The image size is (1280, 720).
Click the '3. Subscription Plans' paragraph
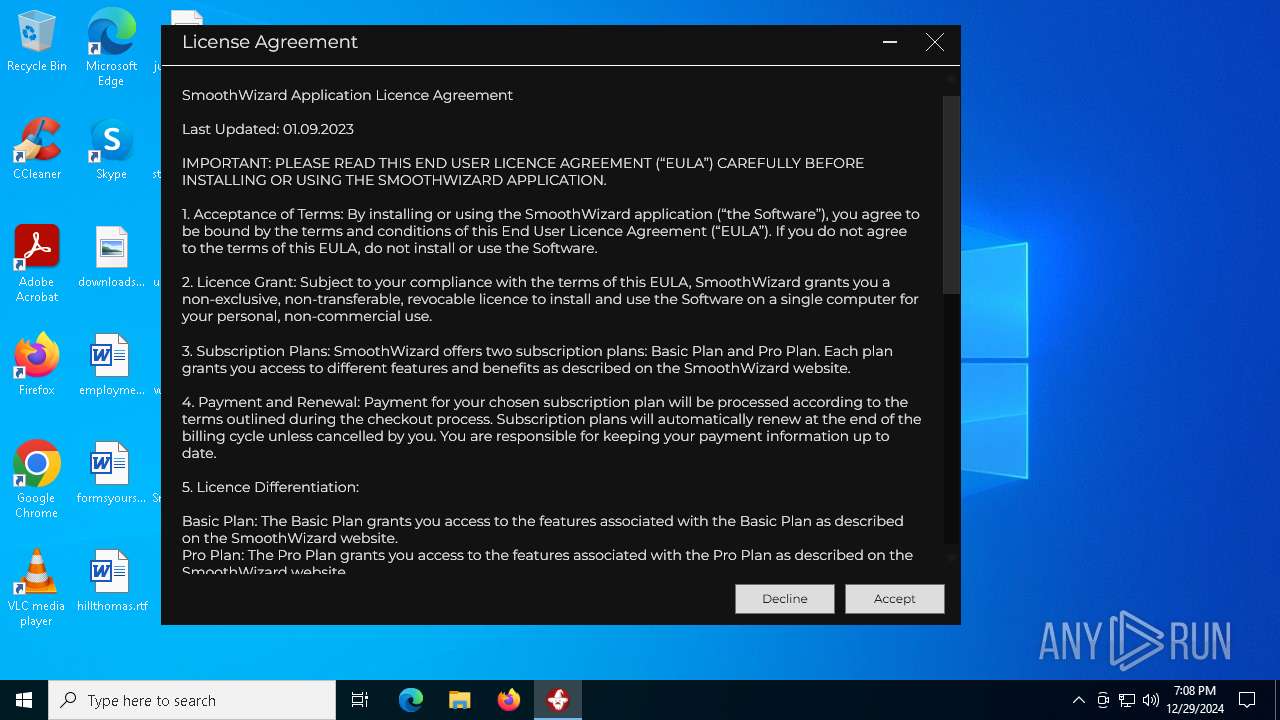[537, 360]
